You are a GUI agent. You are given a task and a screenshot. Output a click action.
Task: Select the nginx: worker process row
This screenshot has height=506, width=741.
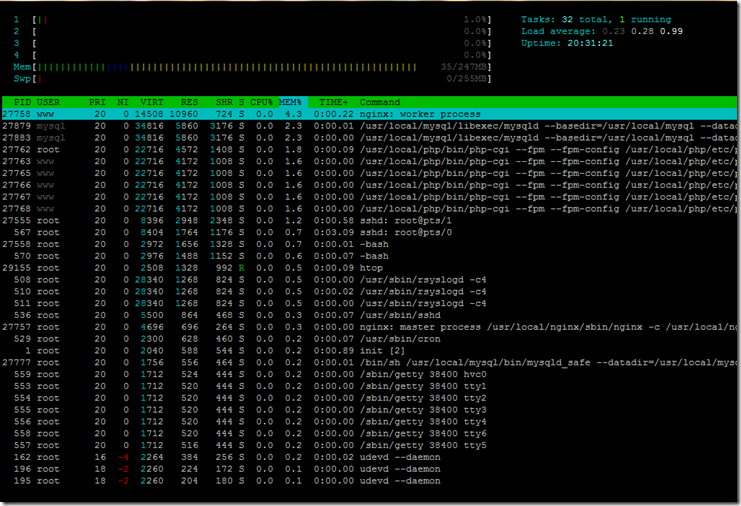pos(369,114)
